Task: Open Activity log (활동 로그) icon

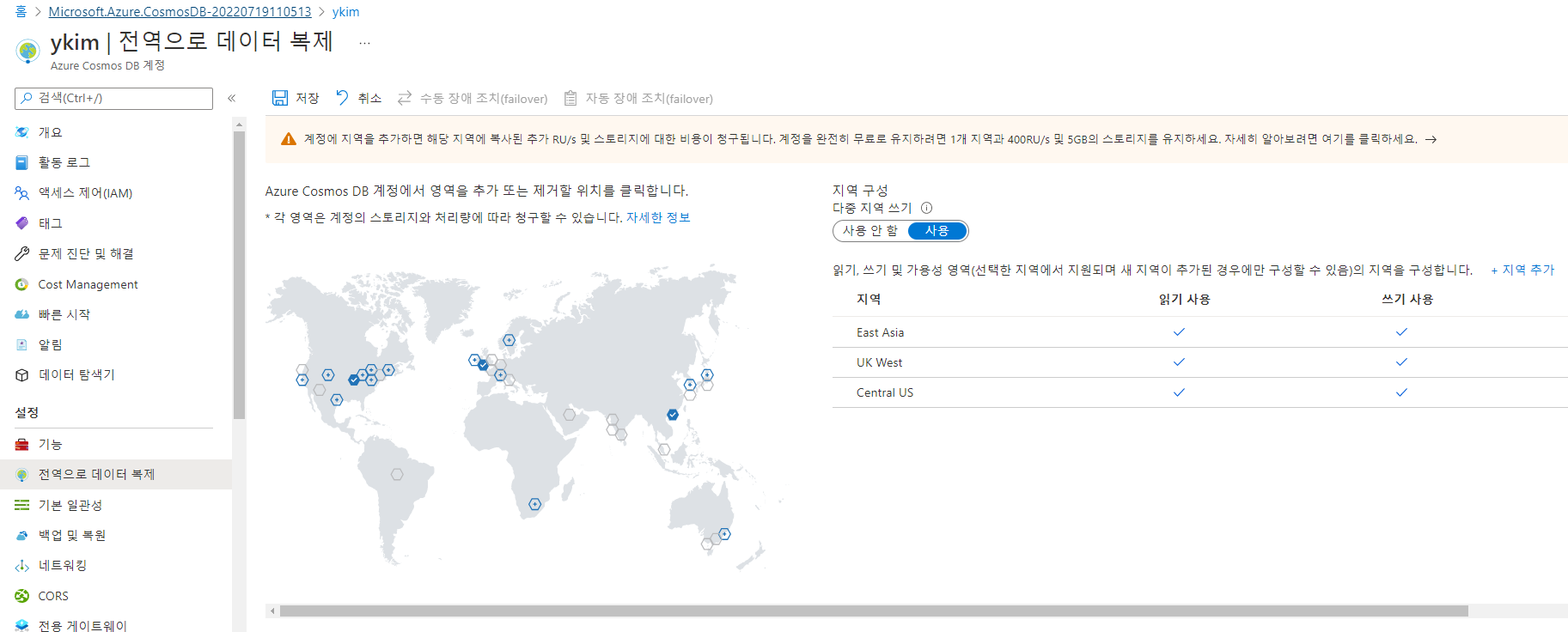Action: [x=22, y=162]
